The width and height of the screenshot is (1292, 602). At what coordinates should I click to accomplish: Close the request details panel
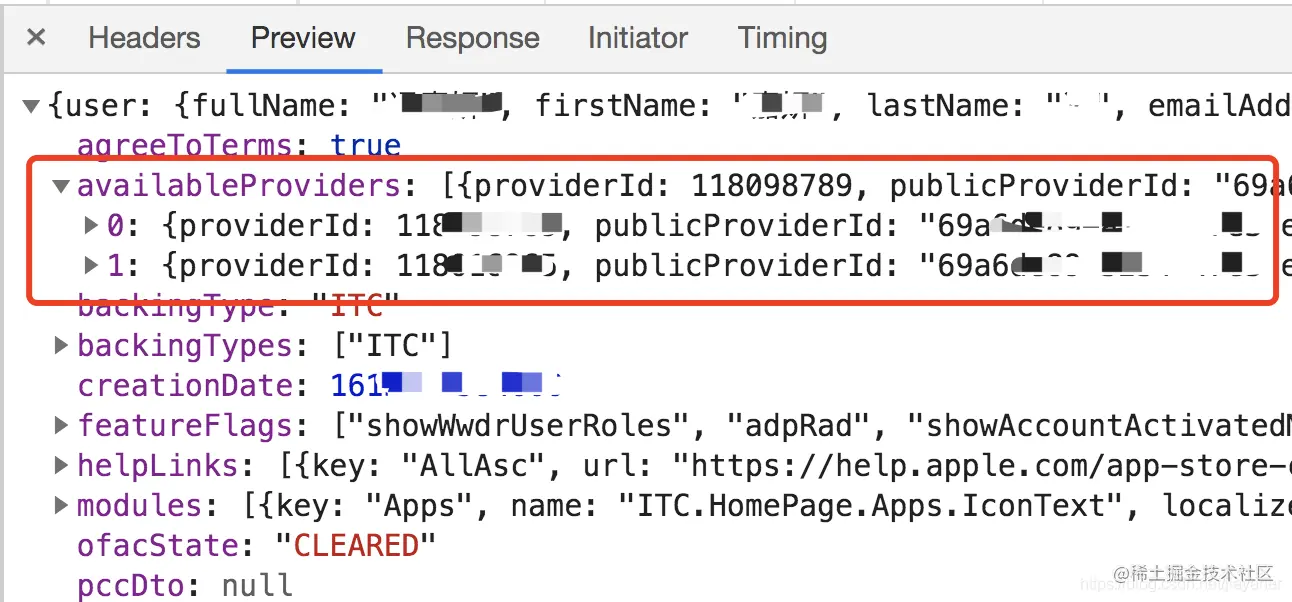tap(36, 38)
